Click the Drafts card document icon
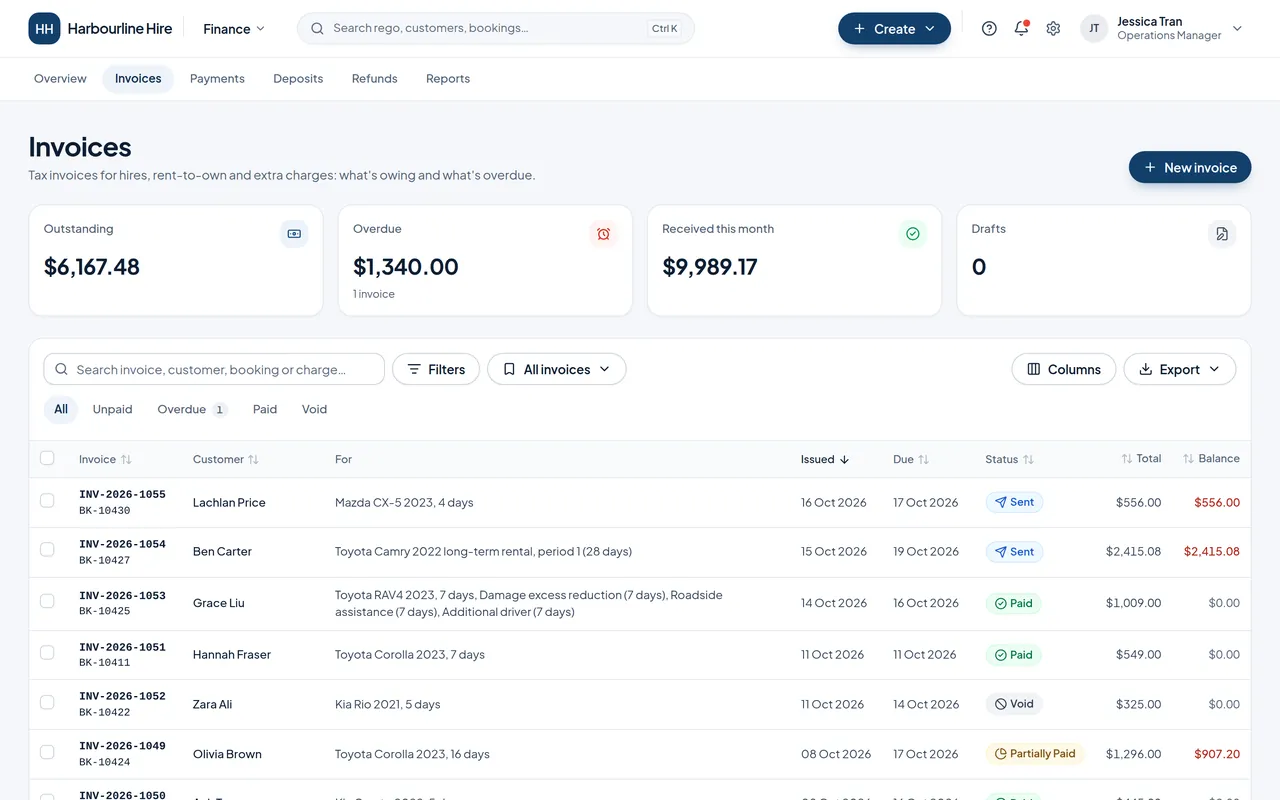 coord(1222,234)
